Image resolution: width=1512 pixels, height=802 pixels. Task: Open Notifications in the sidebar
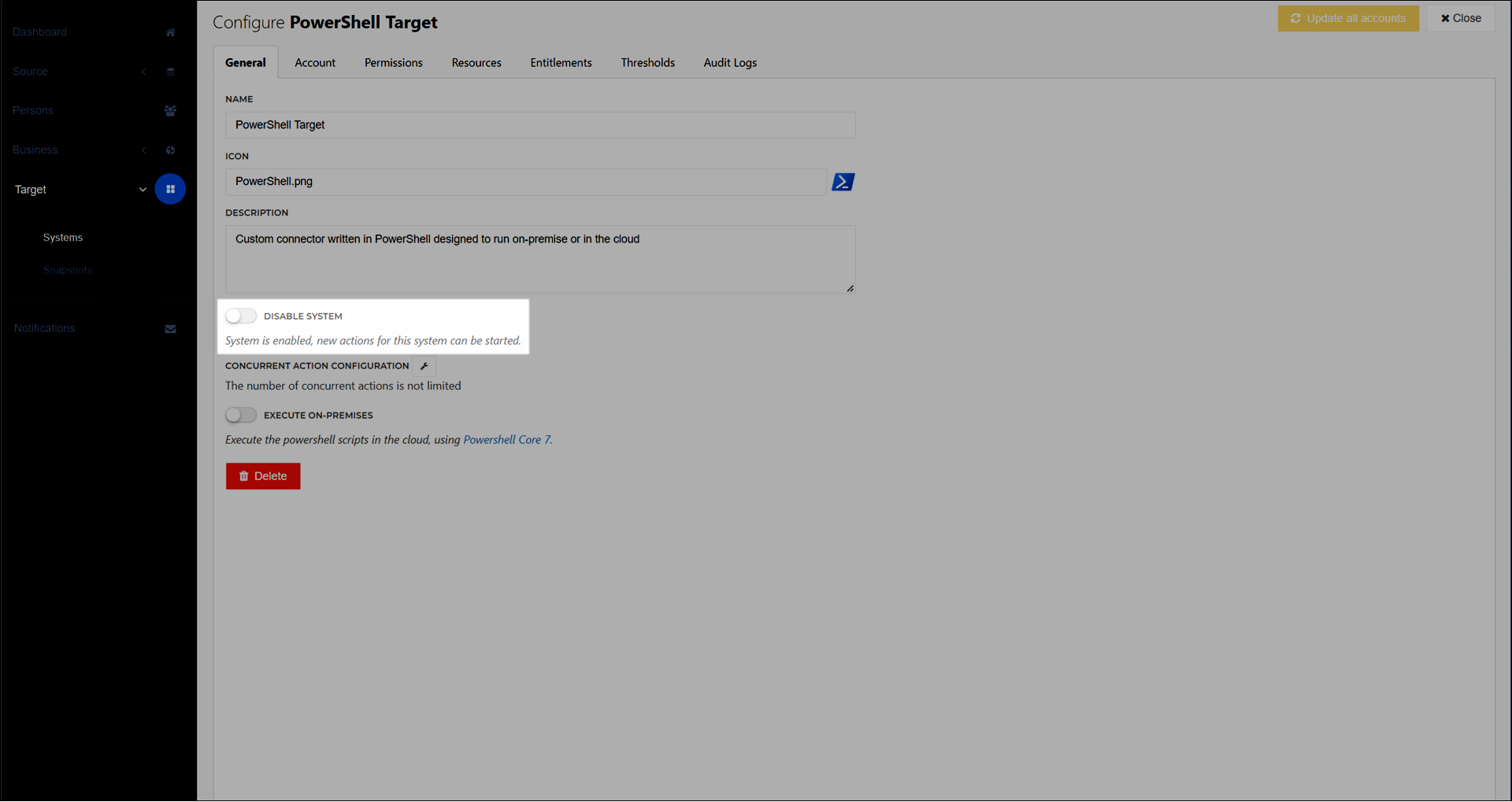click(x=45, y=328)
